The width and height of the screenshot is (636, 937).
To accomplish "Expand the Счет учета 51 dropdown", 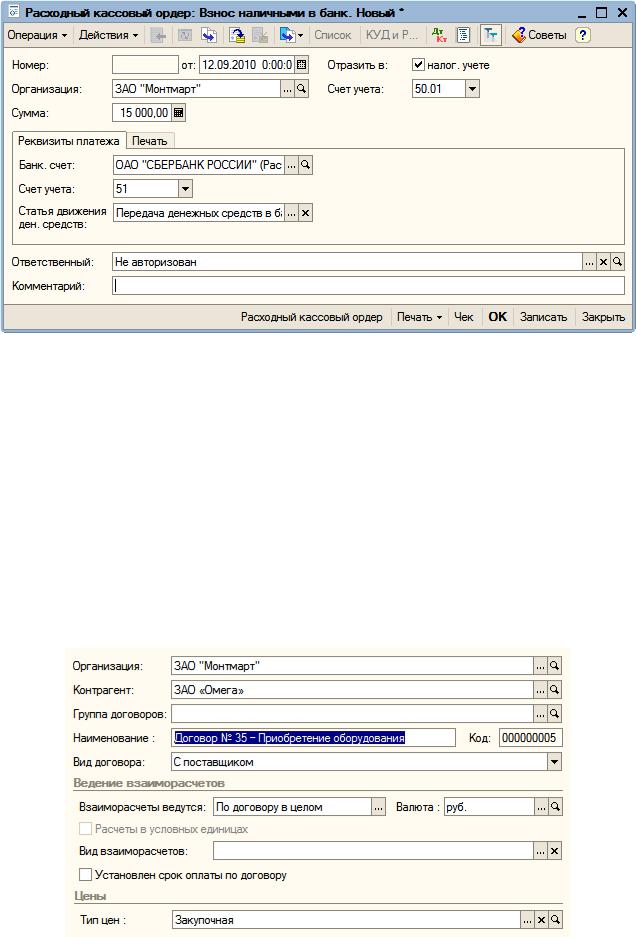I will click(185, 189).
